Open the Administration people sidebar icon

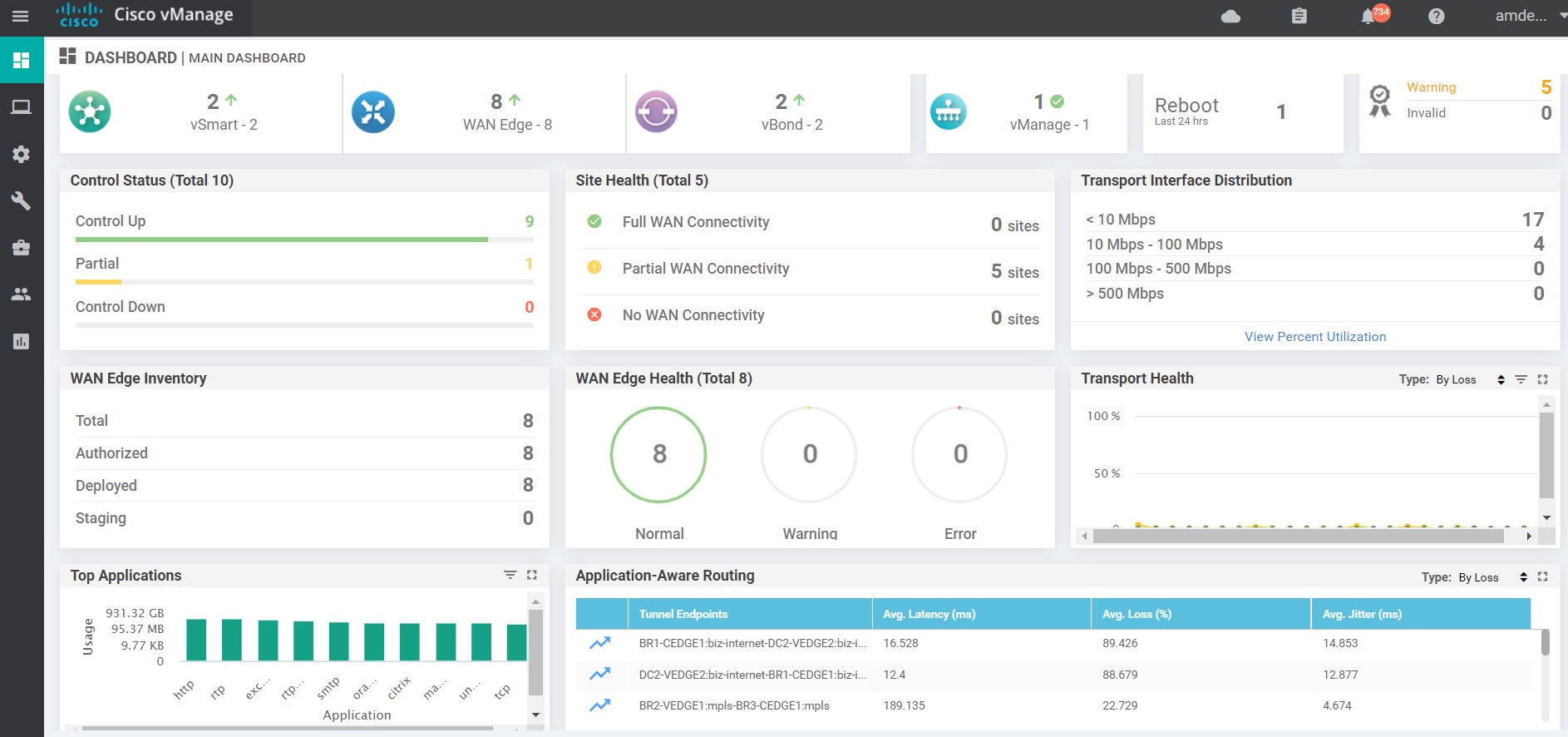point(22,294)
